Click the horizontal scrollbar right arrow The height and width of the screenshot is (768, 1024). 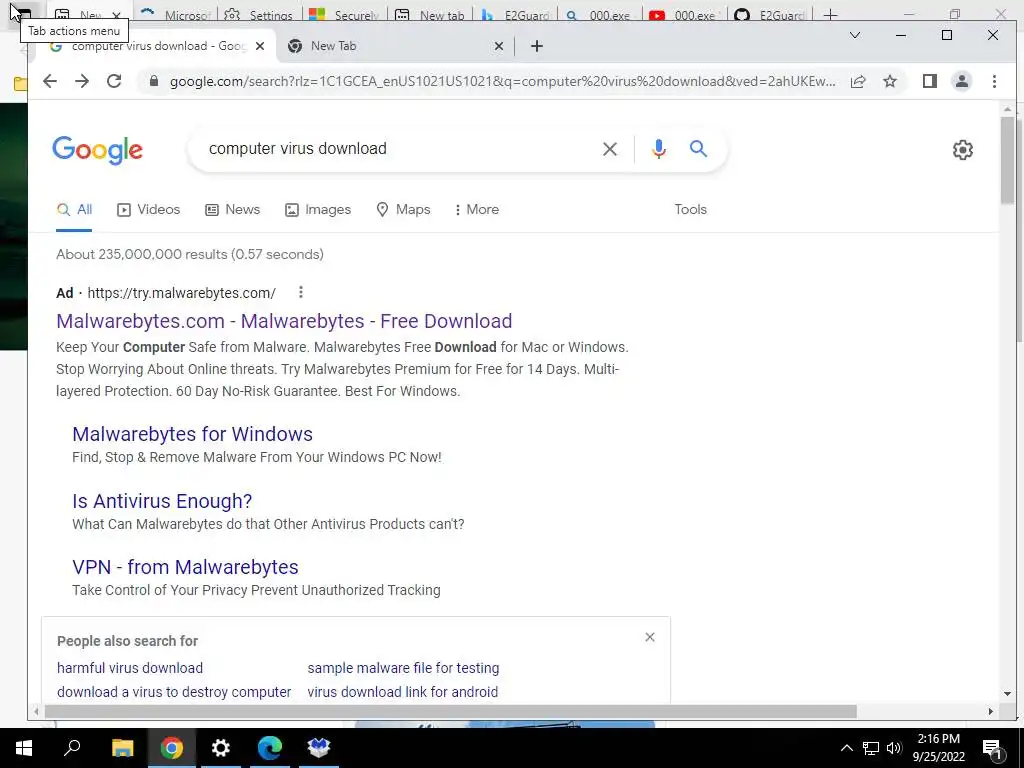(x=991, y=711)
